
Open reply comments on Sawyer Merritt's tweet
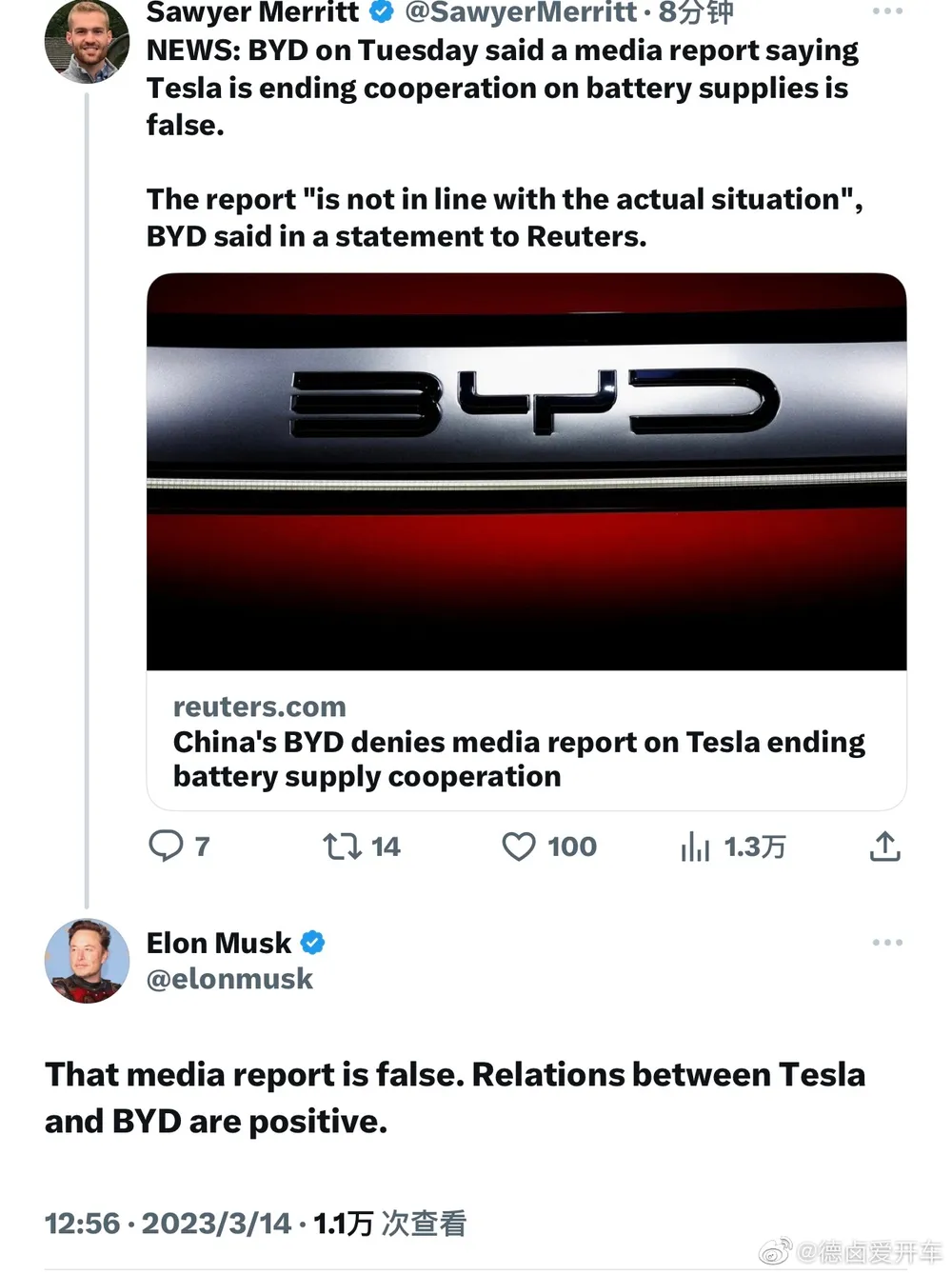[x=179, y=846]
